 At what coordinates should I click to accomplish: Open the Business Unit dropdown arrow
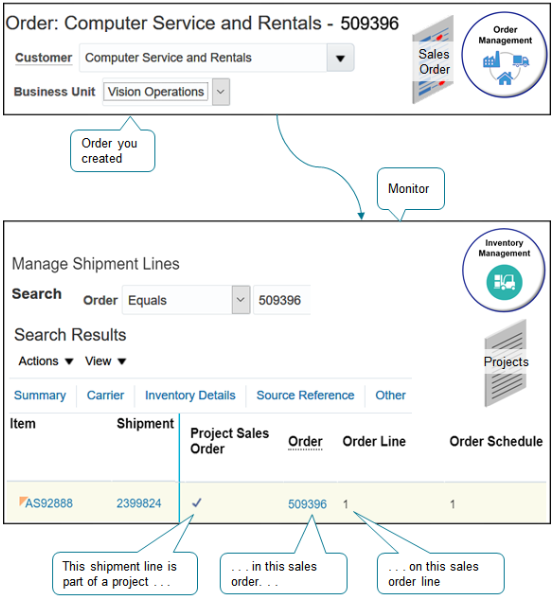pyautogui.click(x=221, y=92)
